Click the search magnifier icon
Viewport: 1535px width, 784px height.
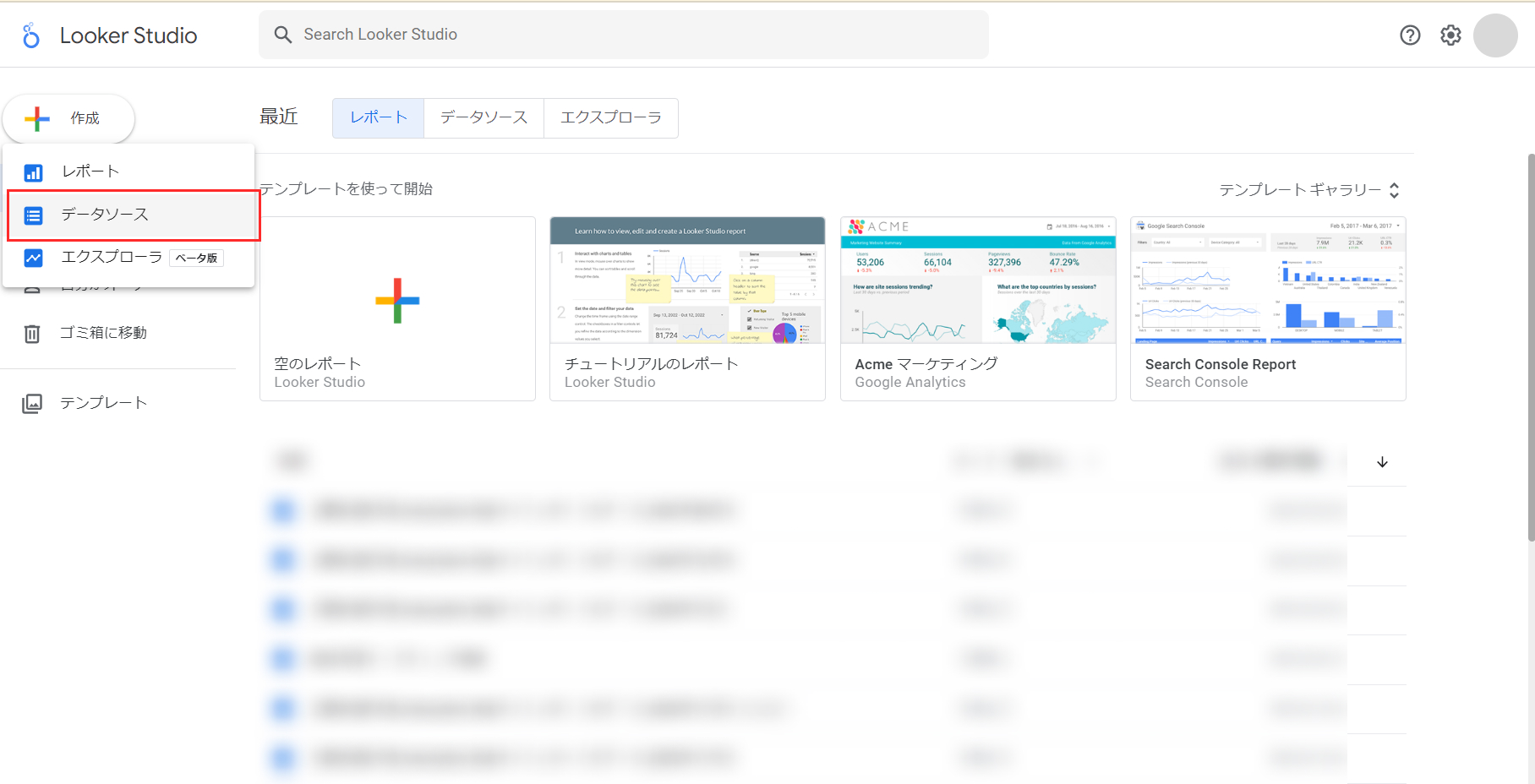coord(283,35)
